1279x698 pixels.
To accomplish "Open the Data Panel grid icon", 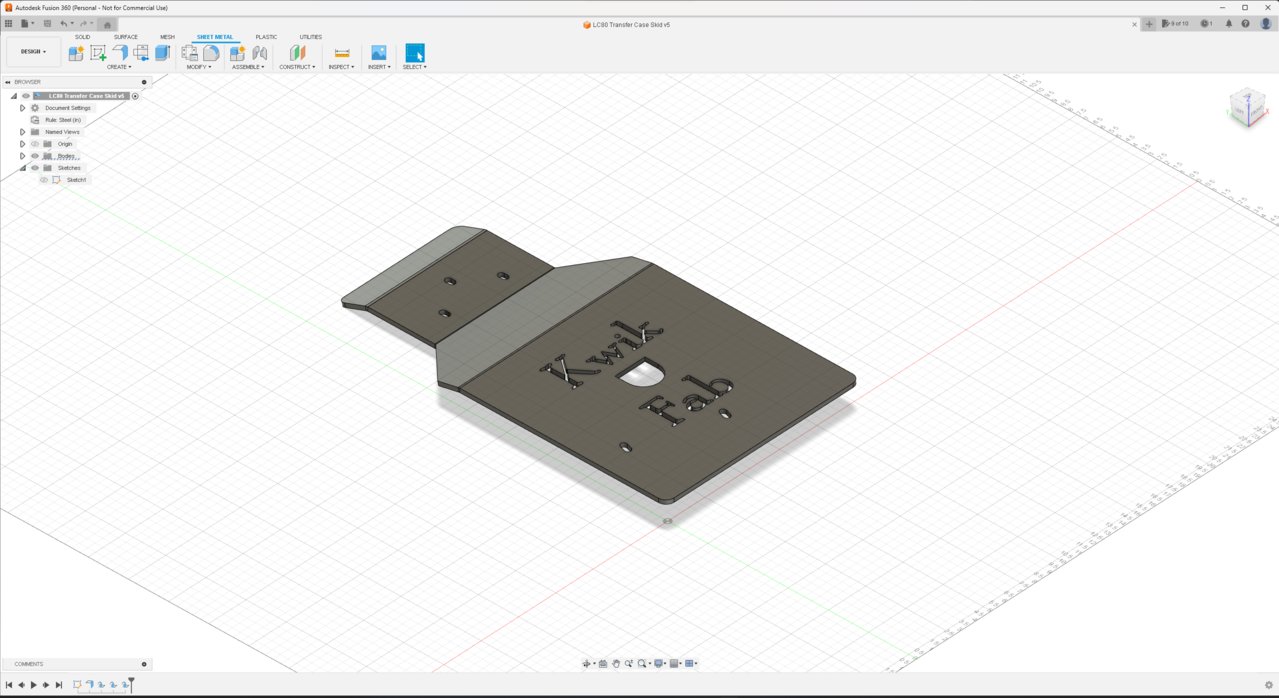I will pyautogui.click(x=8, y=24).
